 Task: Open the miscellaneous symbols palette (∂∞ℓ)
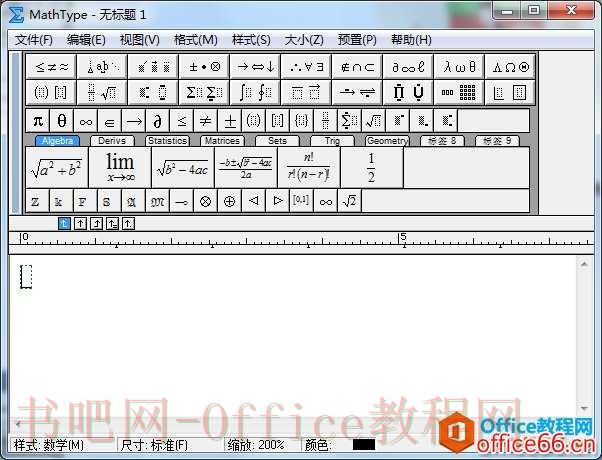(408, 67)
